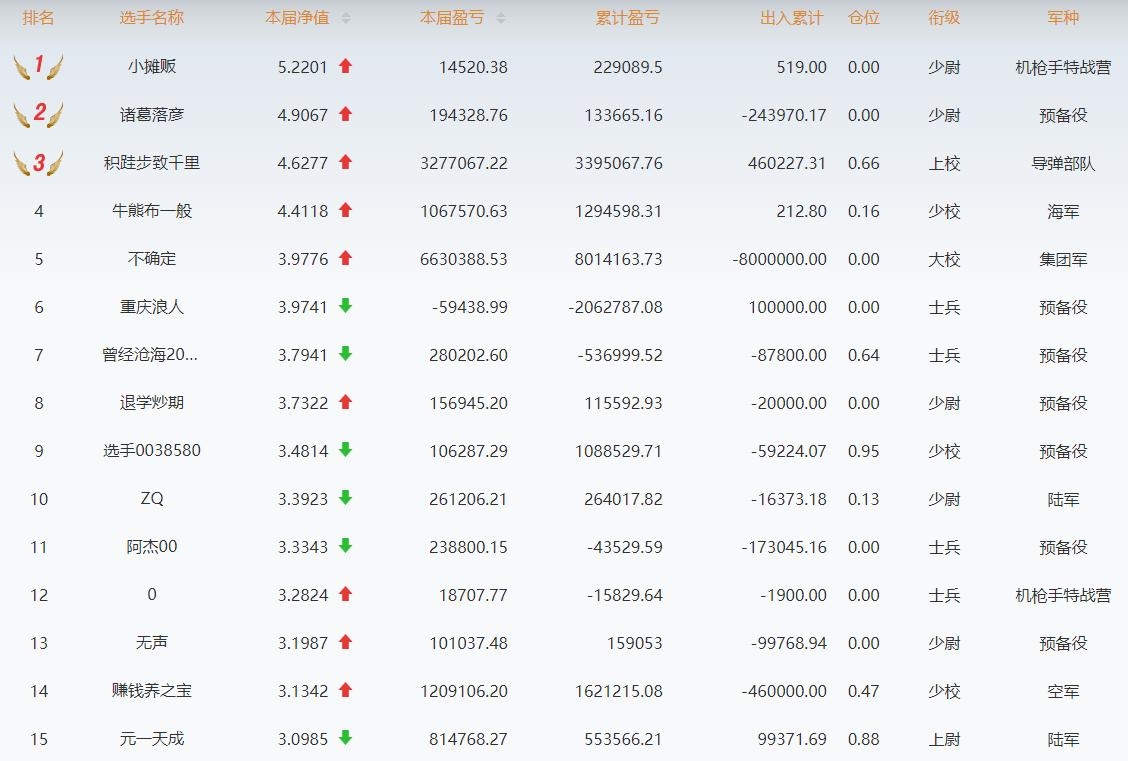Screen dimensions: 1128x761
Task: Click green down arrow beside 3.3923
Action: click(346, 498)
